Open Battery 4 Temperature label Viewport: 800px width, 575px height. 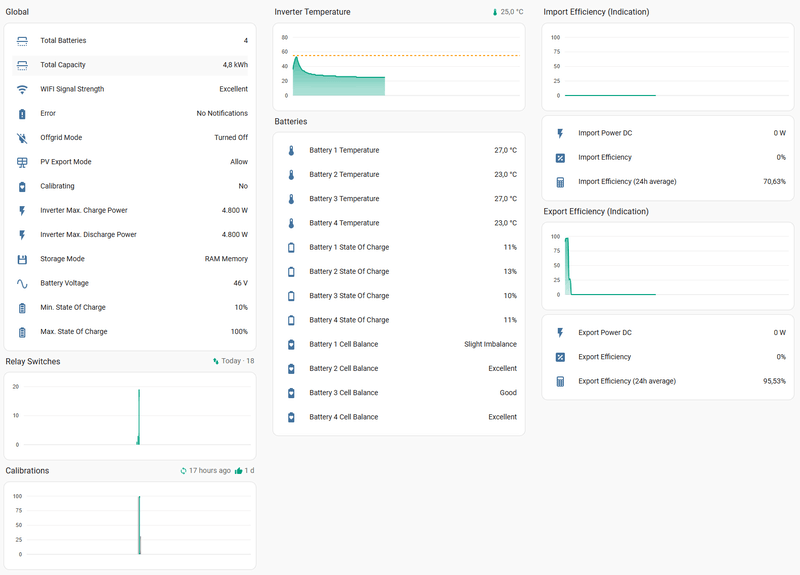[344, 223]
